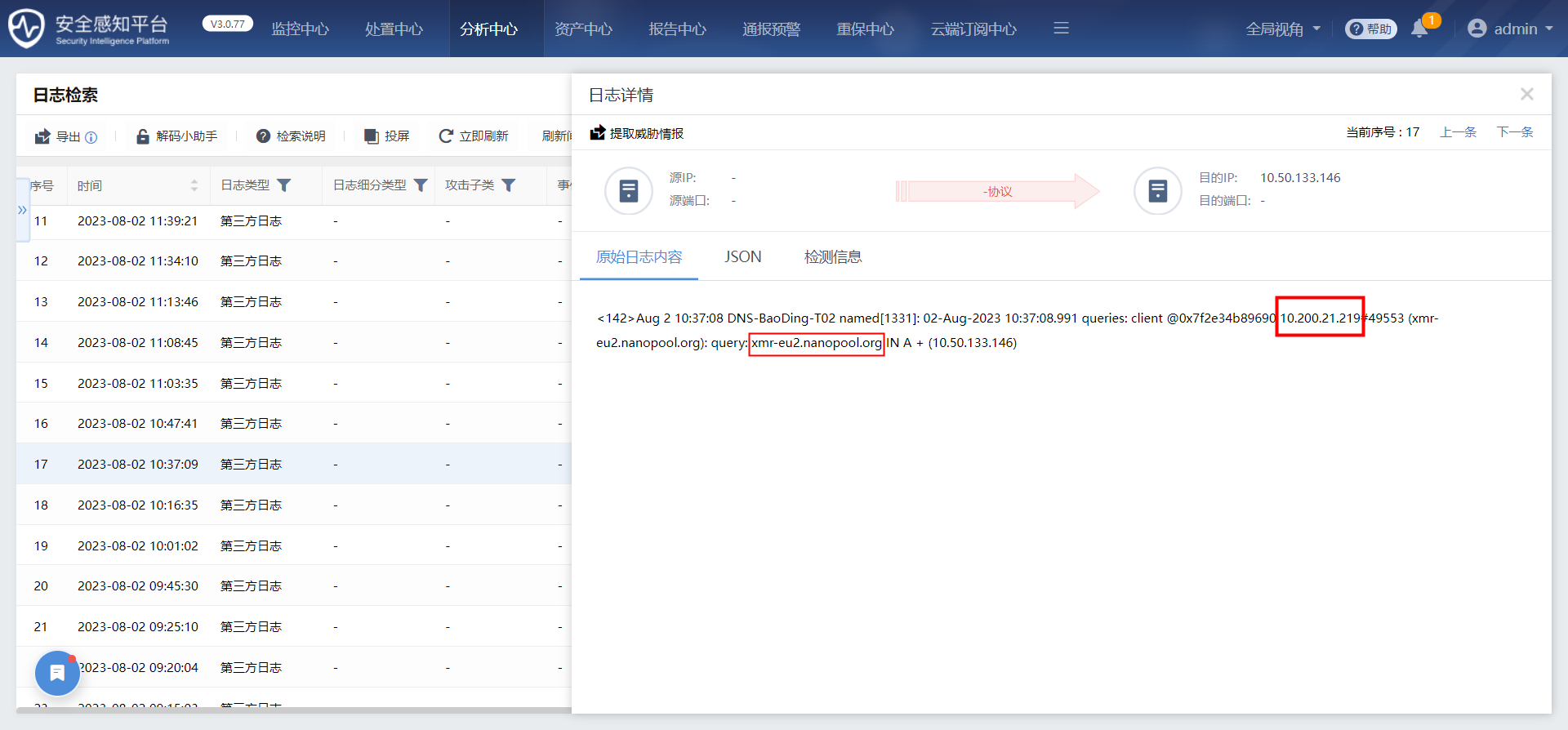Open the 解码小助手 decoder tool
1568x730 pixels.
pos(176,136)
